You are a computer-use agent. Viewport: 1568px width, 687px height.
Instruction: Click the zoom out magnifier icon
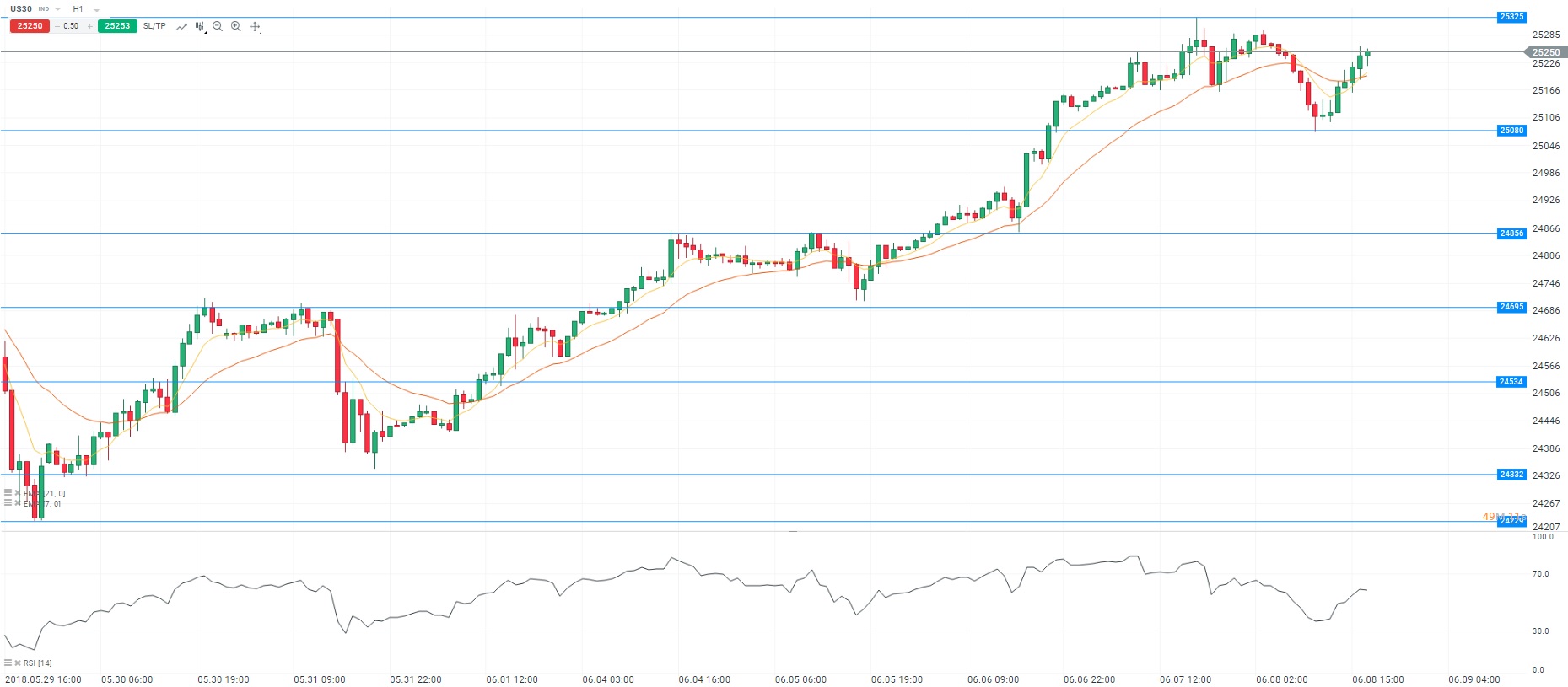pos(218,26)
